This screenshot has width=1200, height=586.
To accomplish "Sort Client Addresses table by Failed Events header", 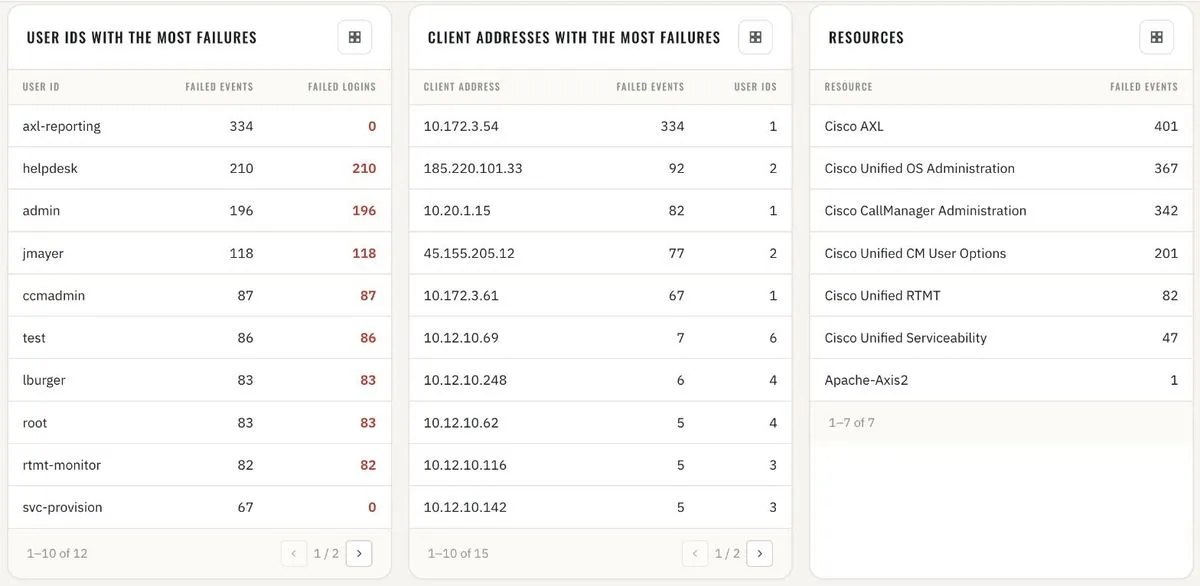I will [x=650, y=87].
